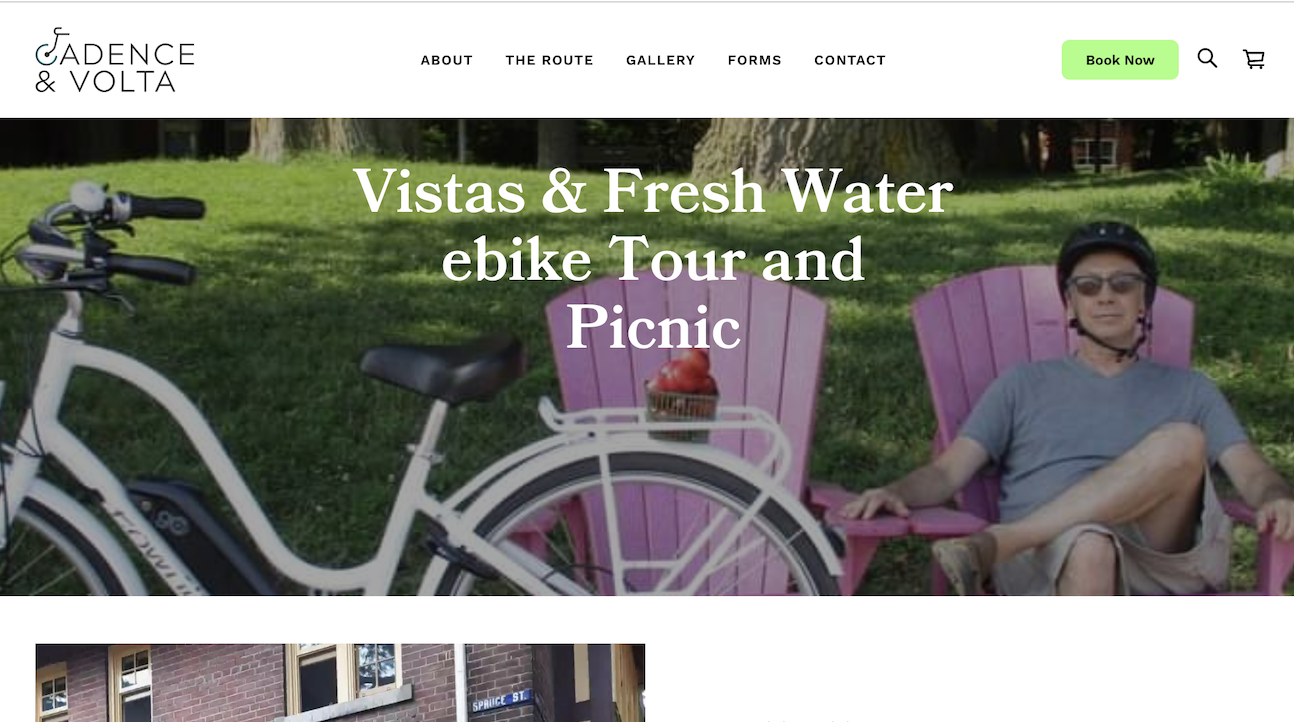Viewport: 1294px width, 722px height.
Task: Click the man's black cycling helmet
Action: [x=1106, y=253]
